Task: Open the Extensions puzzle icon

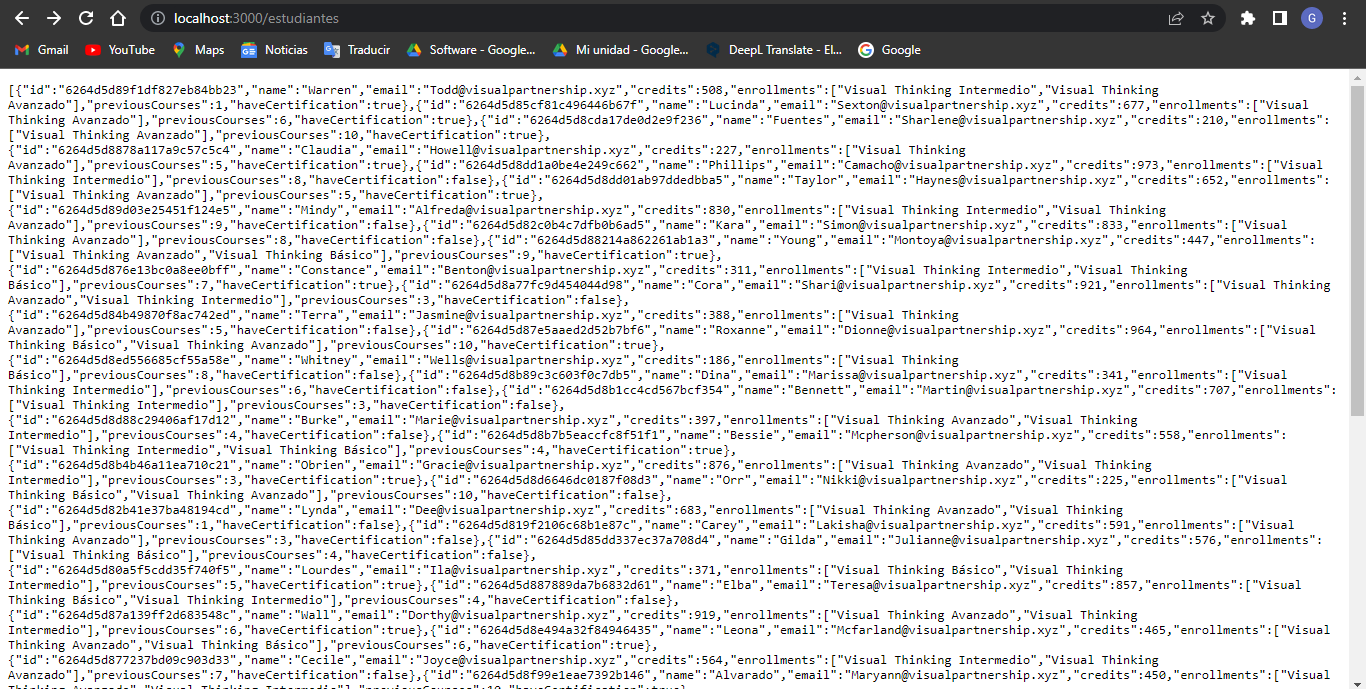Action: (1248, 18)
